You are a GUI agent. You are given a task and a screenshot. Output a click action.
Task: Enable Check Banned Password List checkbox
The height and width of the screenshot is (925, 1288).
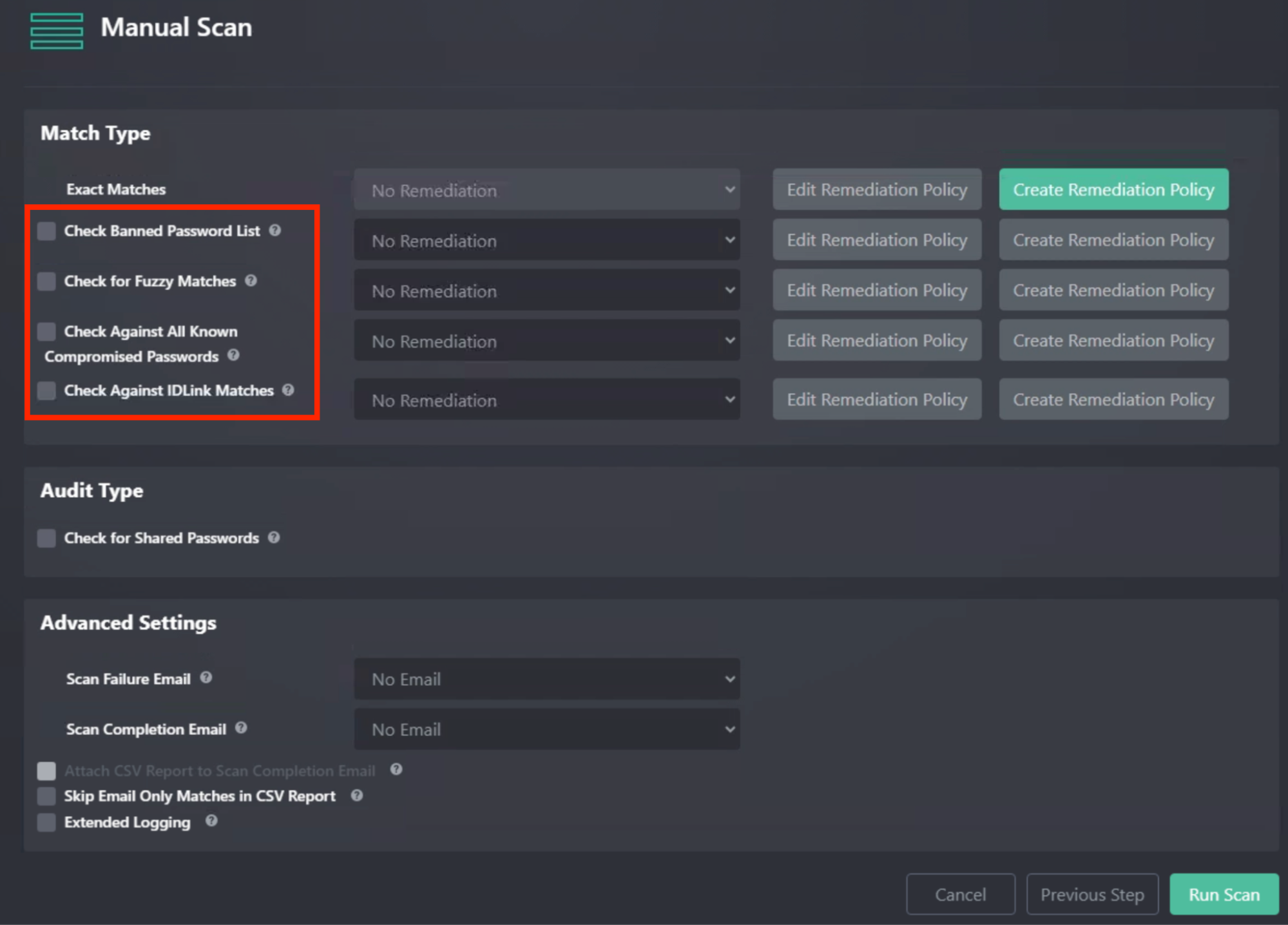pyautogui.click(x=46, y=231)
